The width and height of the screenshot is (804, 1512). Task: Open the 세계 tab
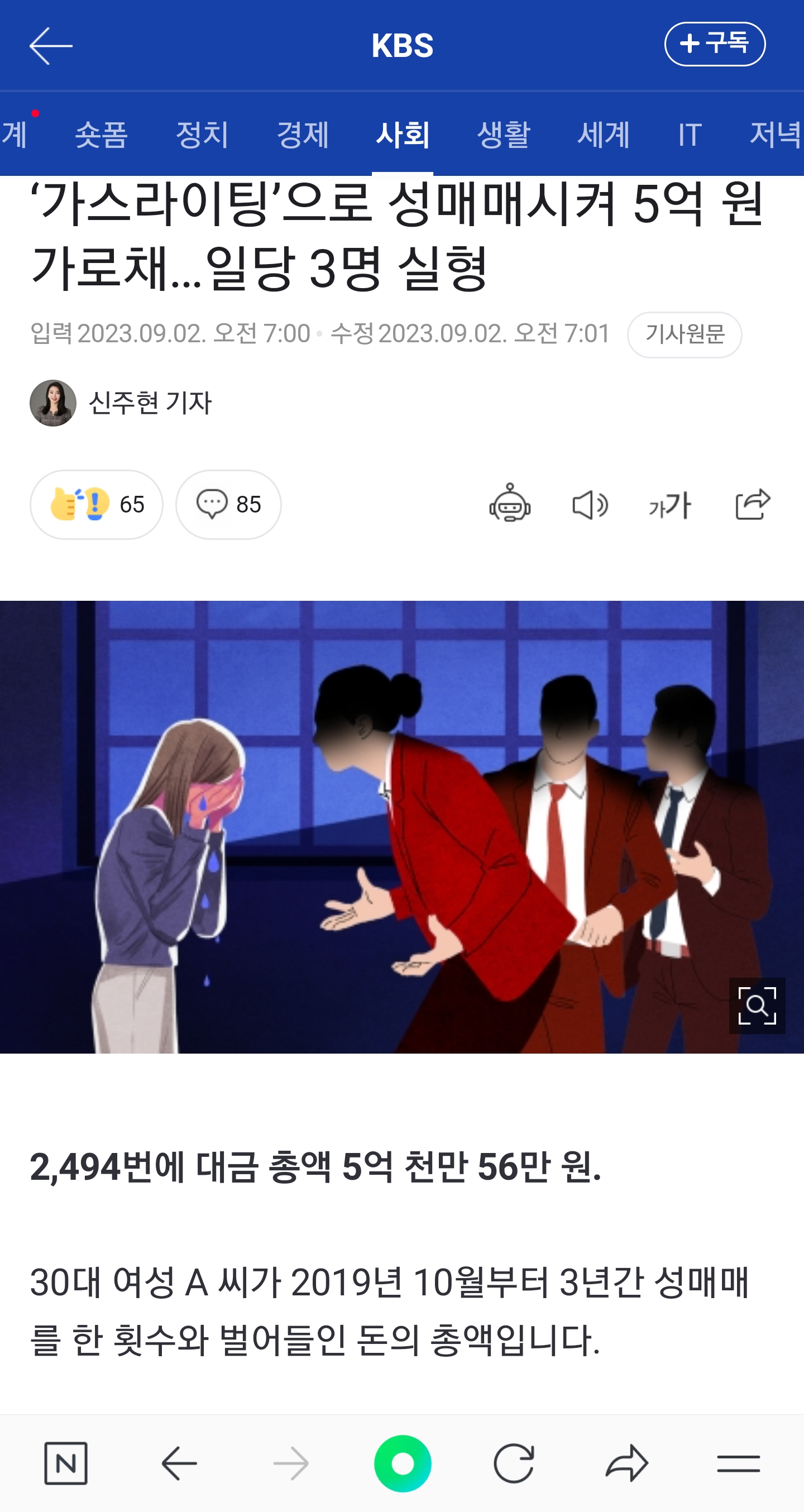pyautogui.click(x=604, y=135)
